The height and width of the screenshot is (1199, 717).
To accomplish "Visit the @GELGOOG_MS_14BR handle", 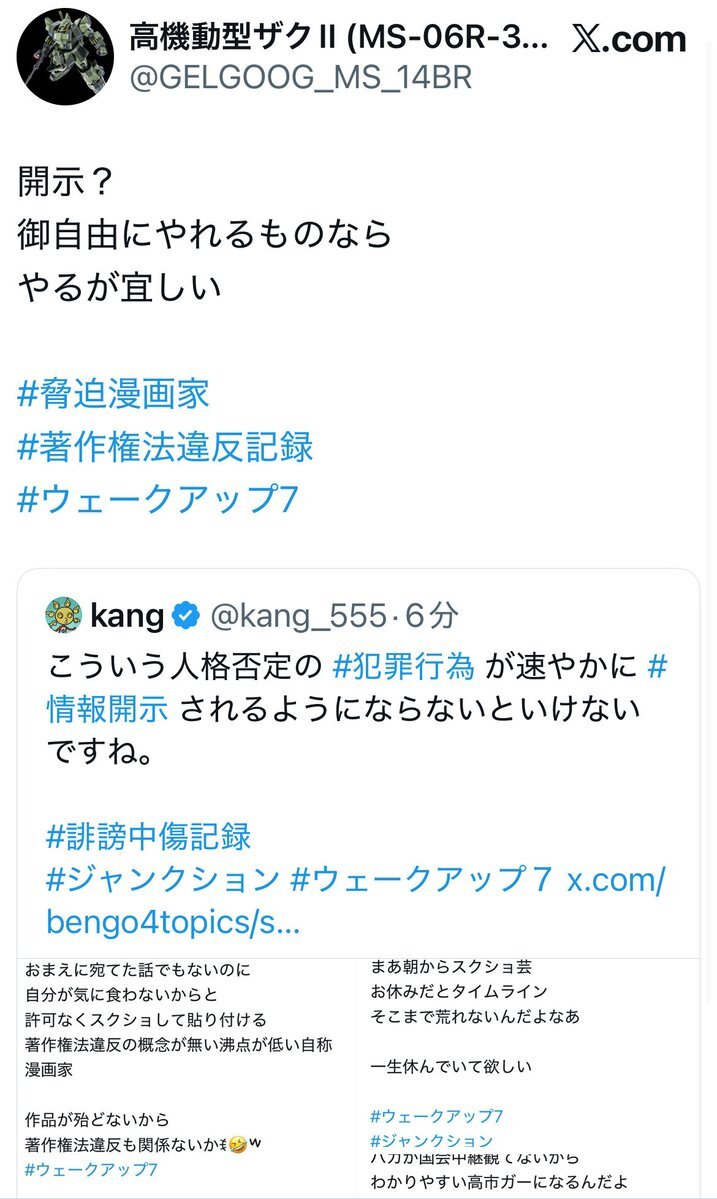I will [x=300, y=79].
